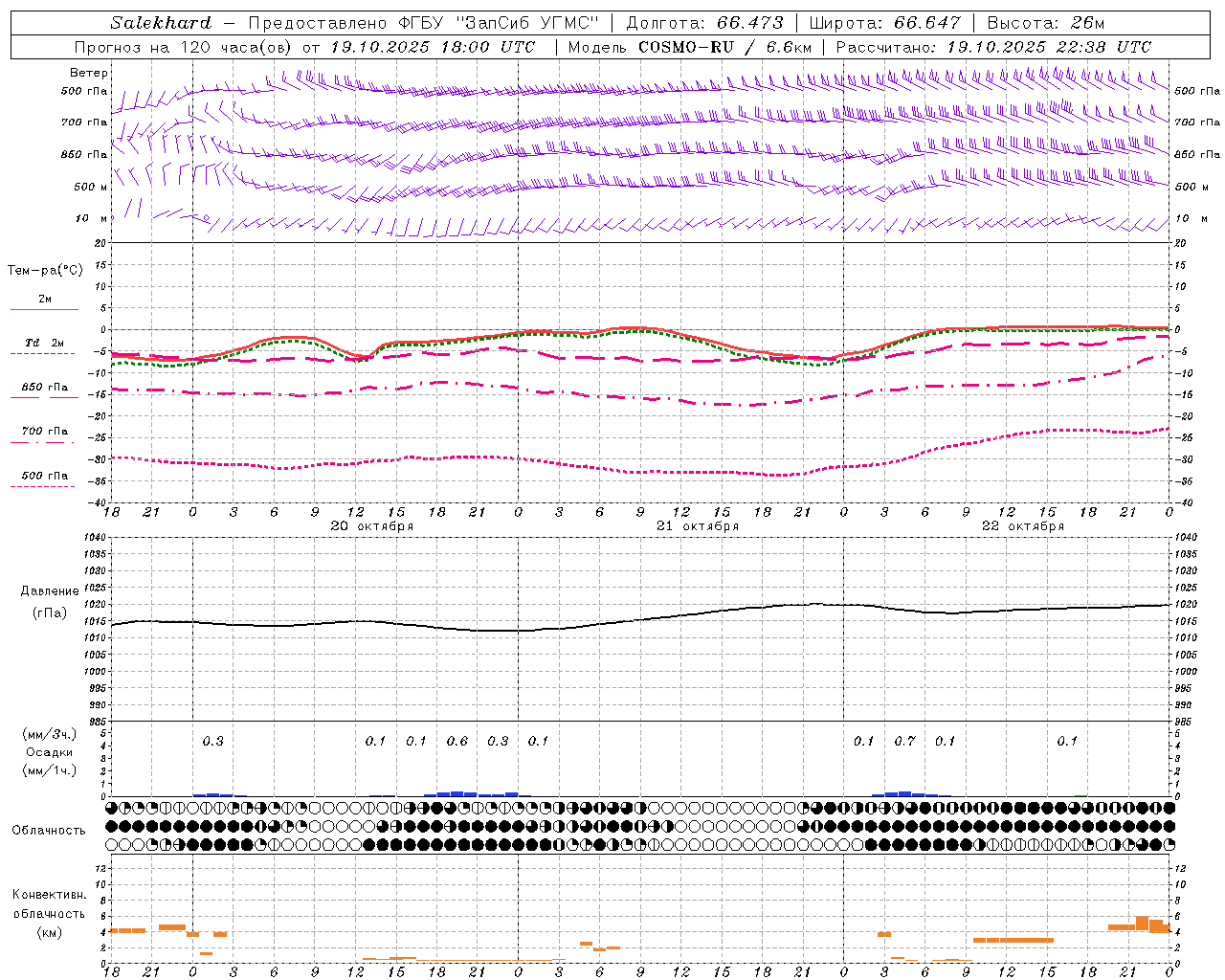Click the model name "COSMO-RU / 6.6км"
The image size is (1225, 980).
point(726,47)
